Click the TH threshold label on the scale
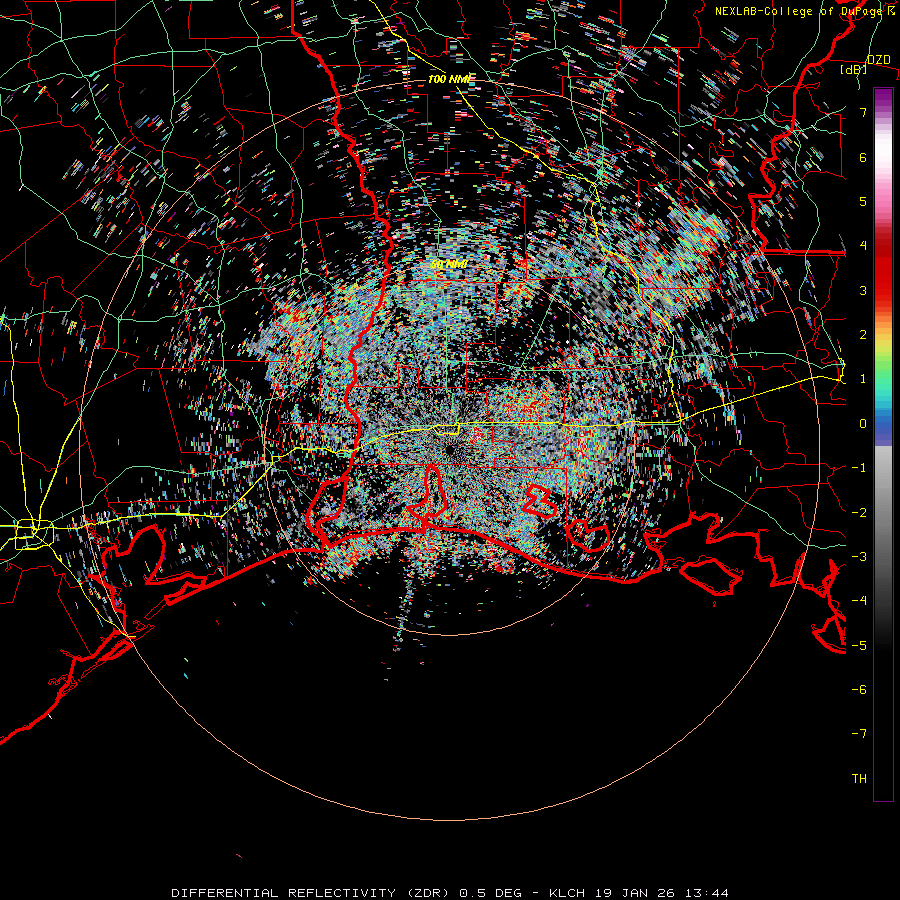The height and width of the screenshot is (900, 900). pos(859,778)
